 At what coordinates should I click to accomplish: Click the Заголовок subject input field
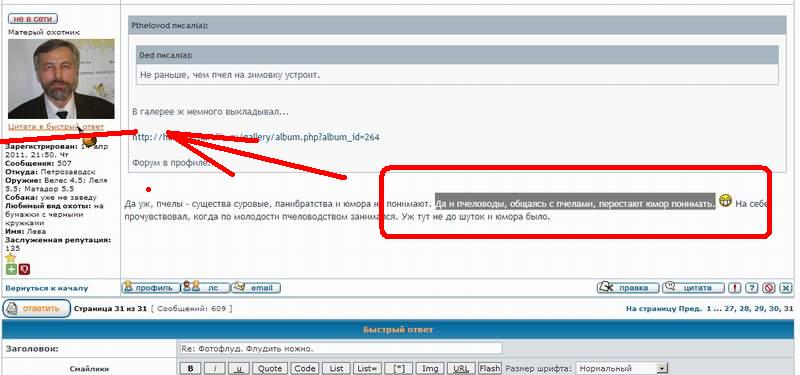[341, 349]
